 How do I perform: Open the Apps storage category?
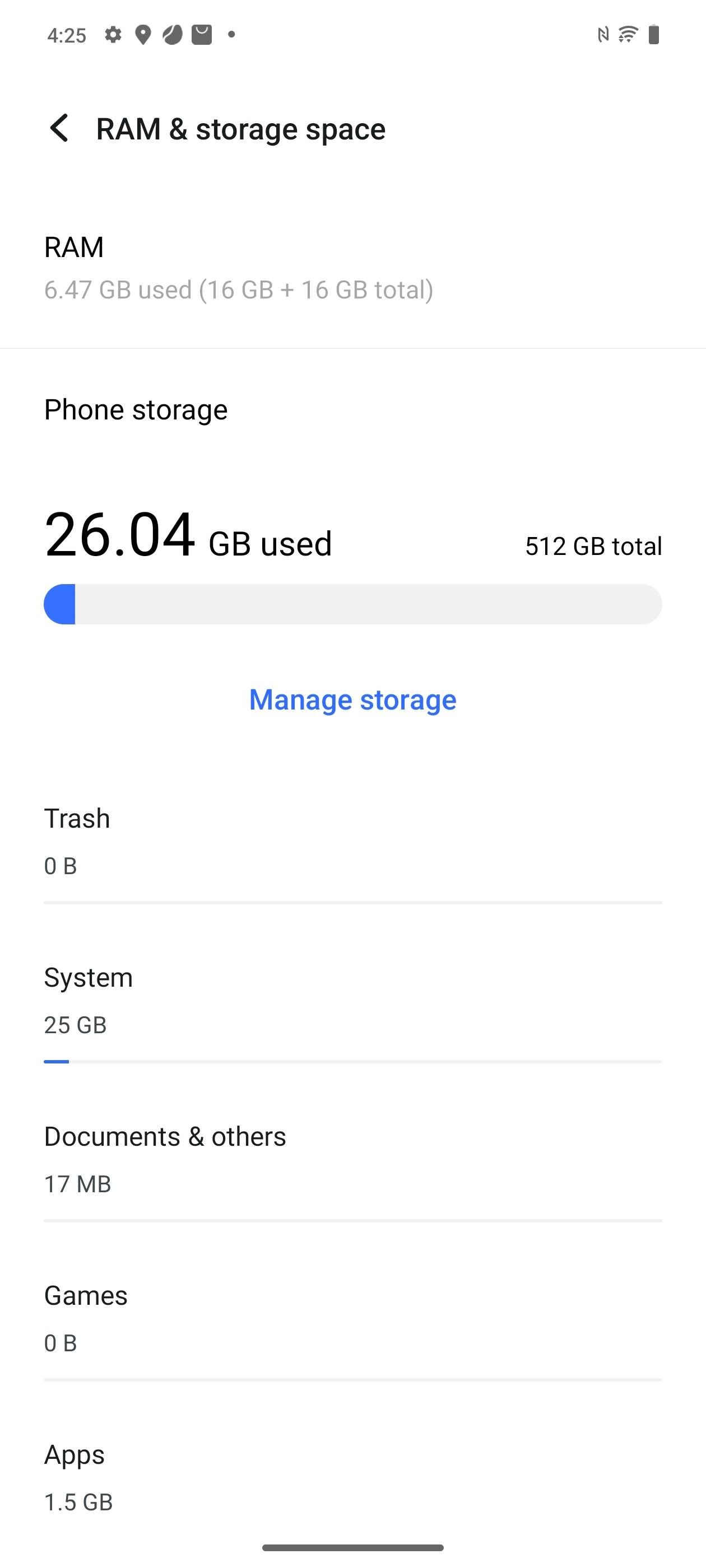(352, 1477)
